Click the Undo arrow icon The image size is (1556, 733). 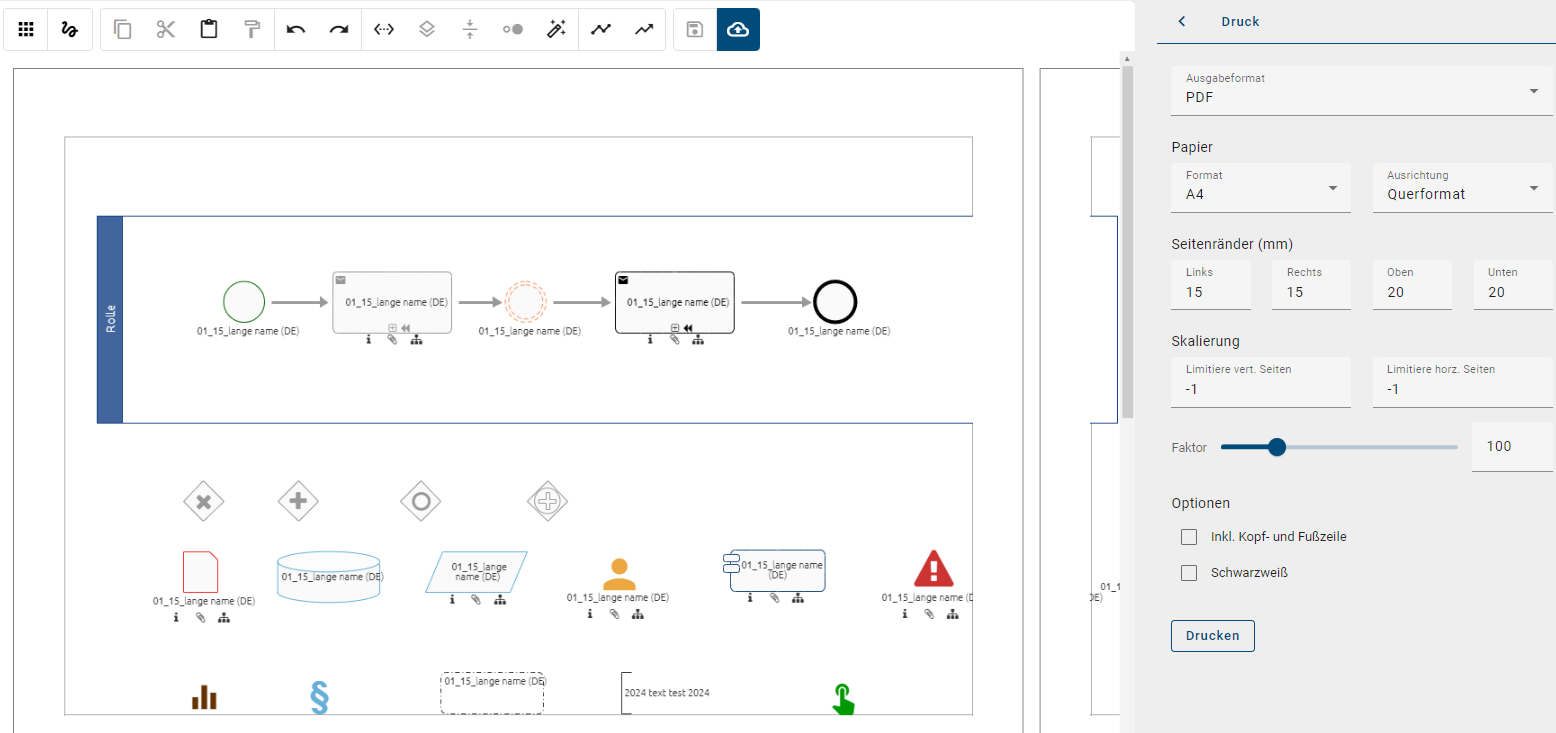click(x=296, y=29)
